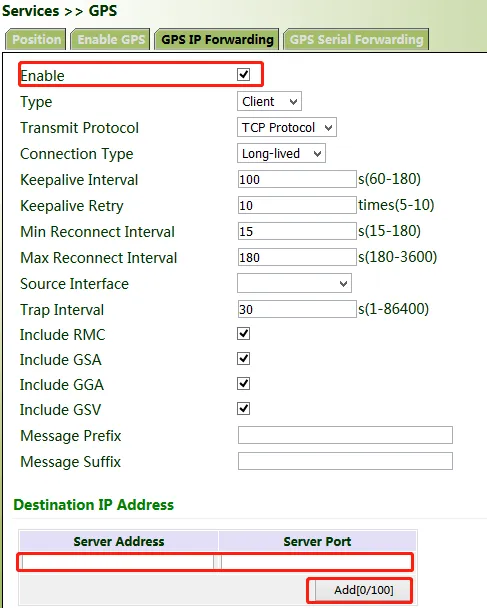The height and width of the screenshot is (608, 487).
Task: Expand the Source Interface dropdown
Action: [x=295, y=283]
